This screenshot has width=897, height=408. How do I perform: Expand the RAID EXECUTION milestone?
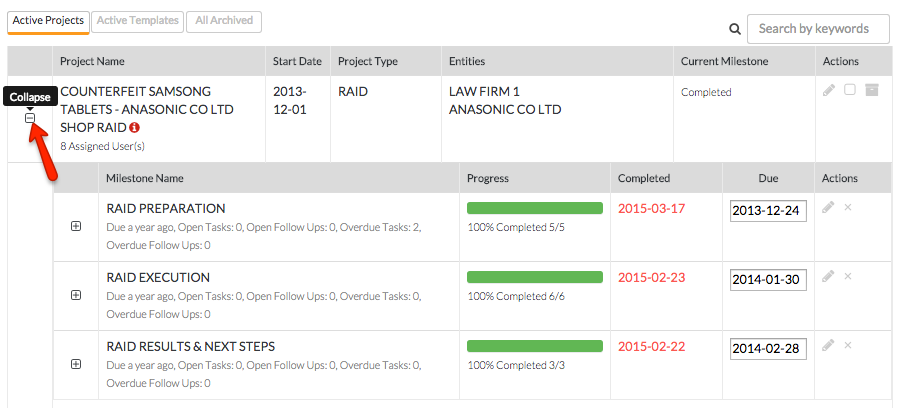pyautogui.click(x=76, y=295)
